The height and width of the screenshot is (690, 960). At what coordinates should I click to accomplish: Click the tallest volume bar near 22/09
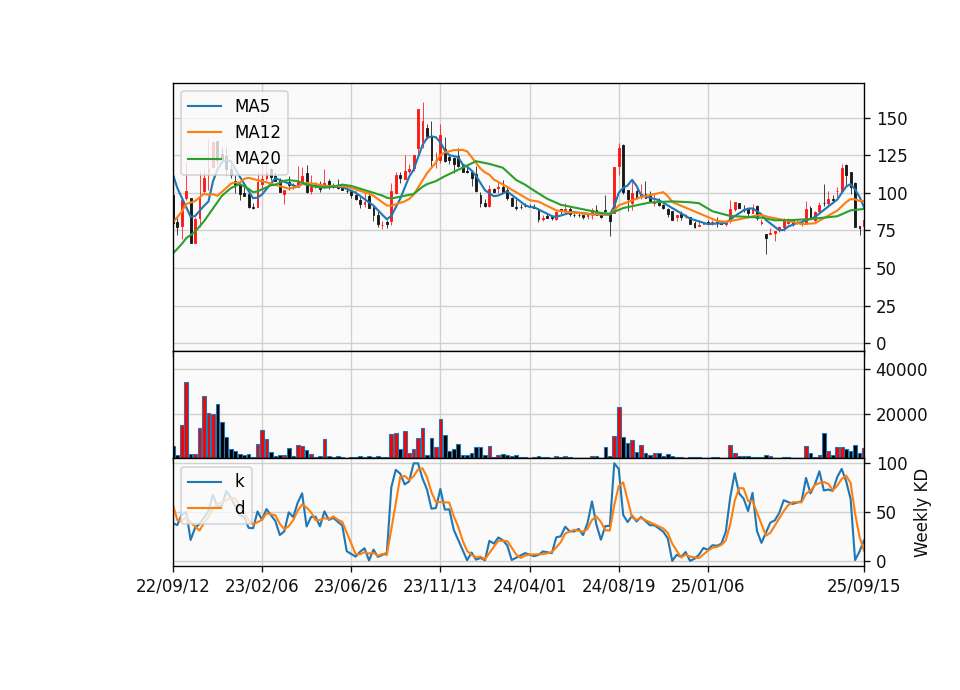point(187,420)
